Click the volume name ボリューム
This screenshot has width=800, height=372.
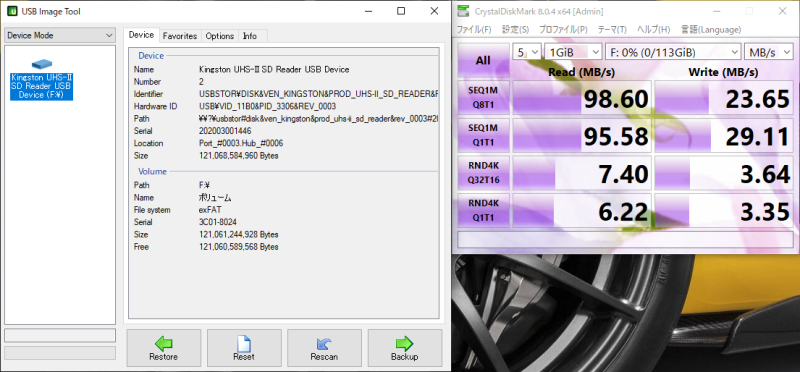coord(215,197)
